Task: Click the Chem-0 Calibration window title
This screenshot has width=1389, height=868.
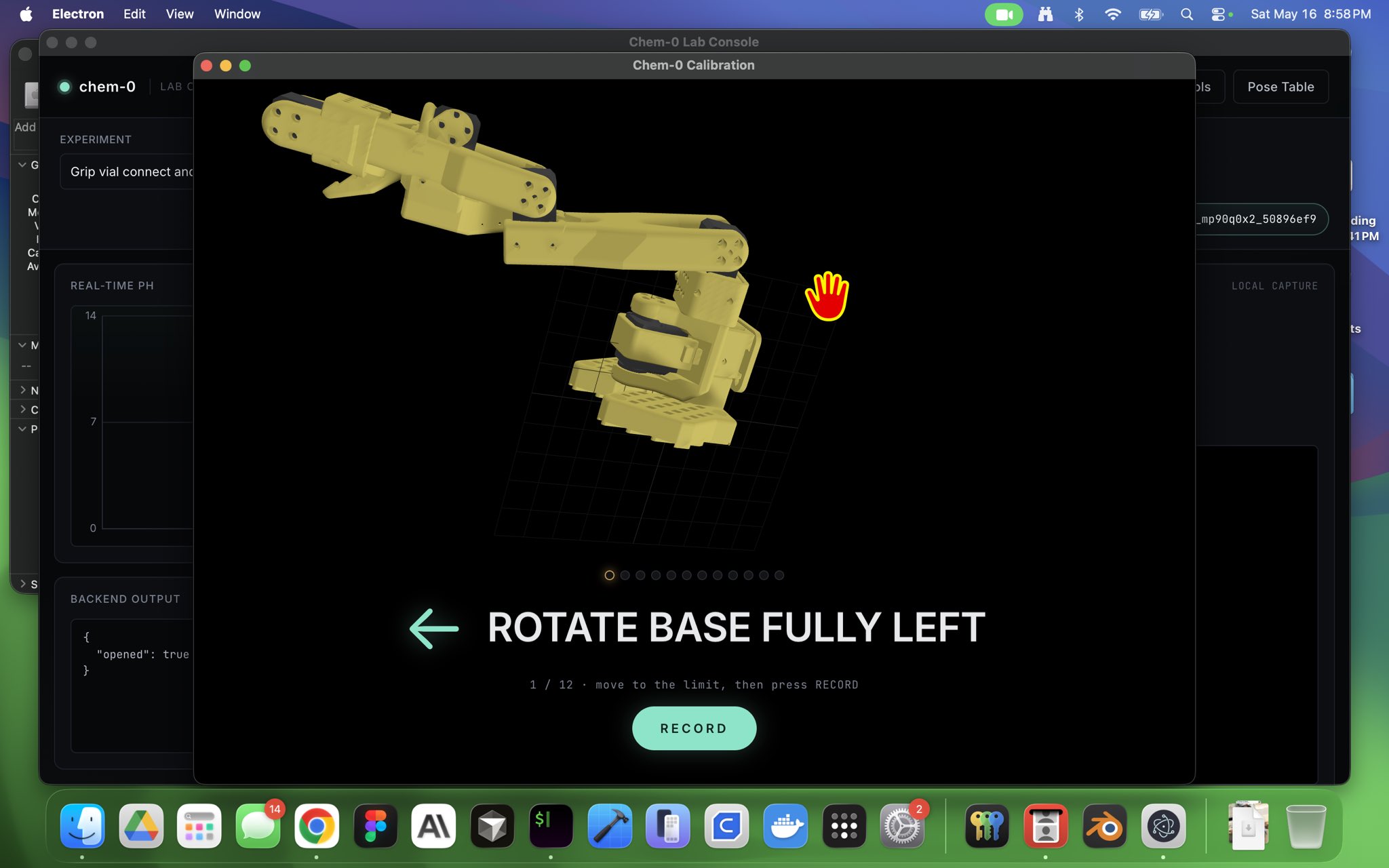Action: [x=693, y=65]
